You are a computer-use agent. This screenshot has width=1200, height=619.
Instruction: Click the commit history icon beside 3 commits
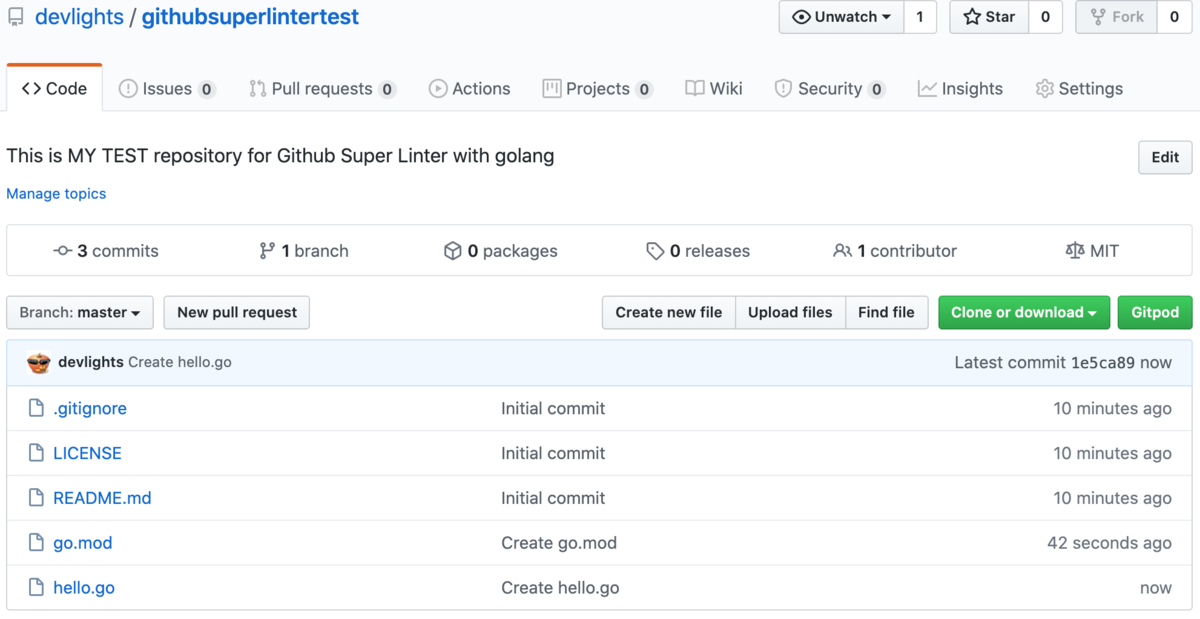pos(63,251)
